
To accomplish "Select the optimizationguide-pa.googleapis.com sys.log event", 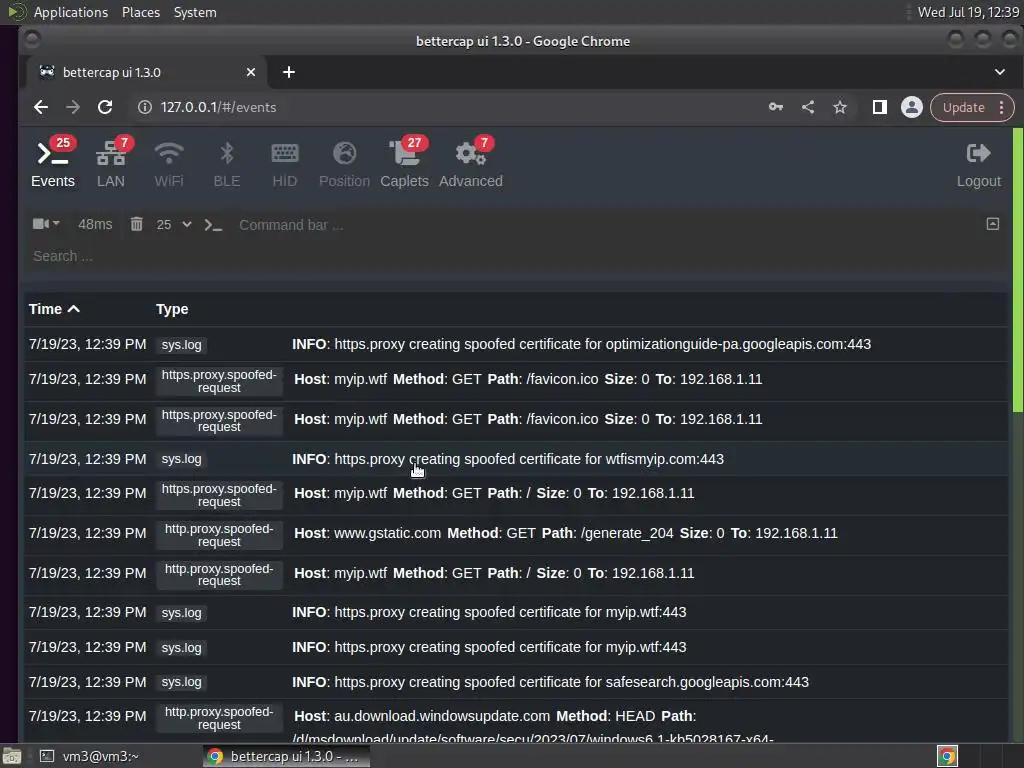I will click(516, 344).
